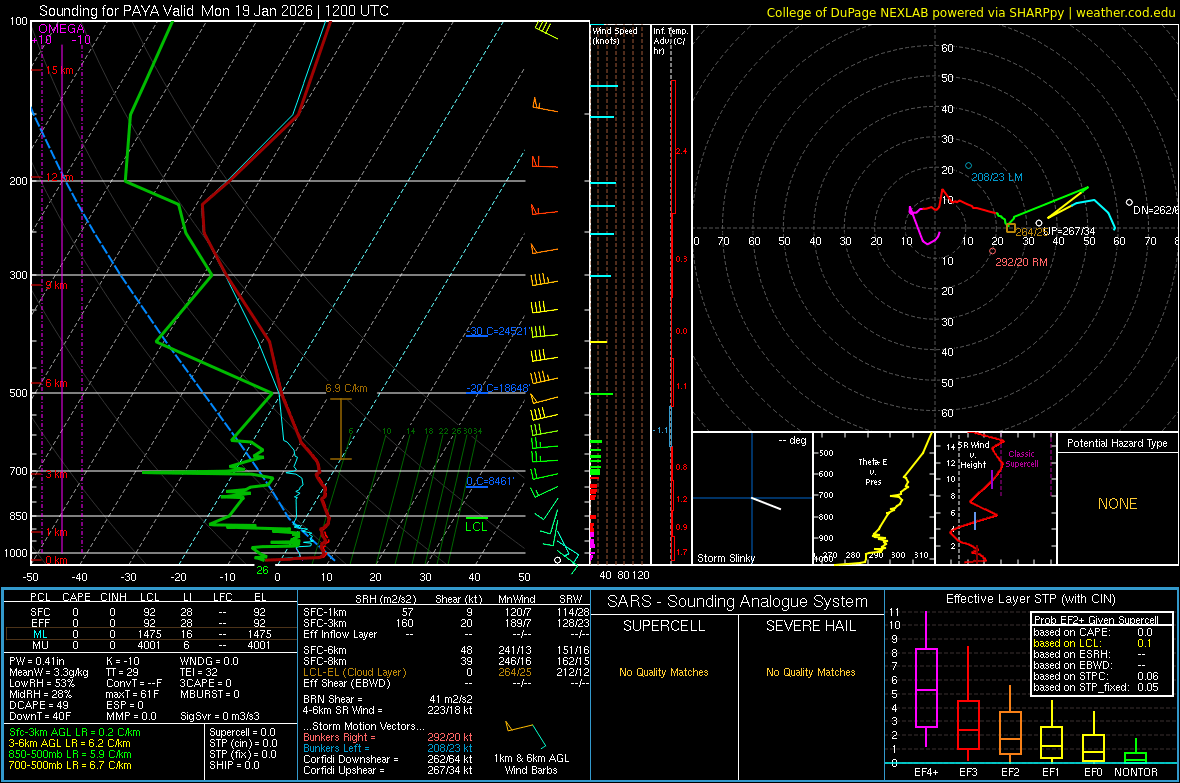Click the Potential Hazard Type header
1180x783 pixels.
(x=1117, y=443)
